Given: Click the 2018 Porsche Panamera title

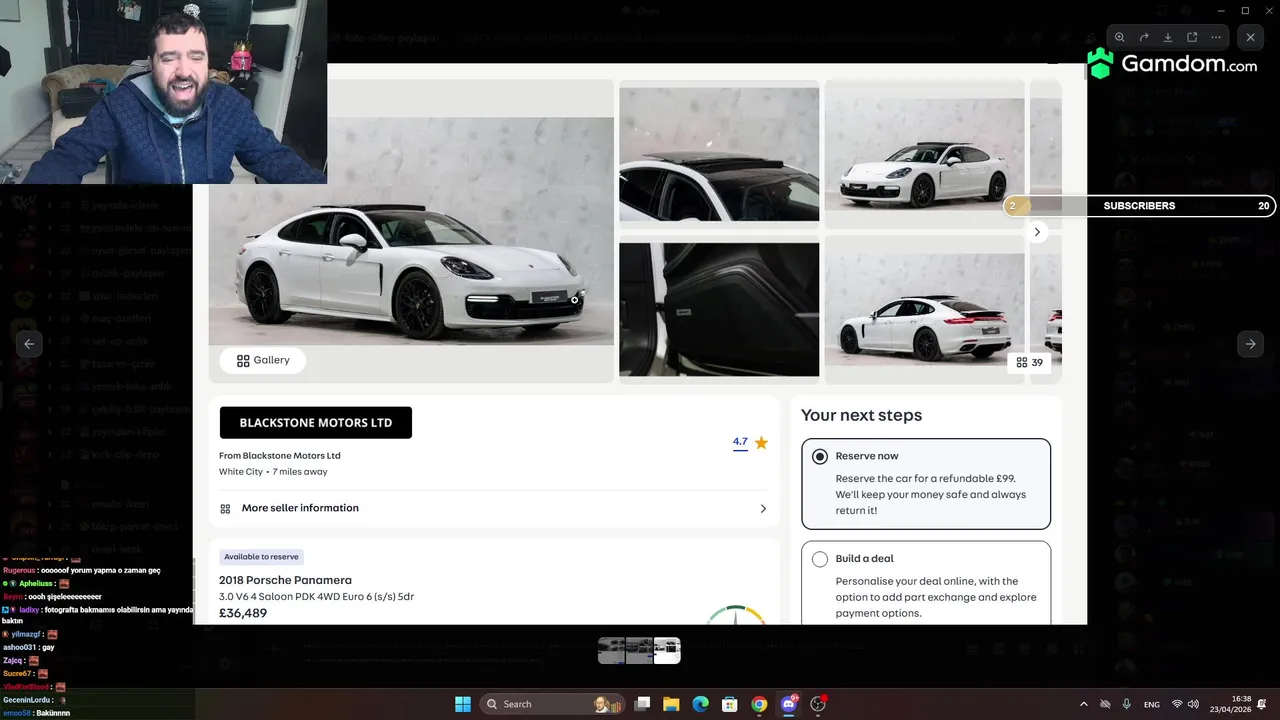Looking at the screenshot, I should point(285,580).
